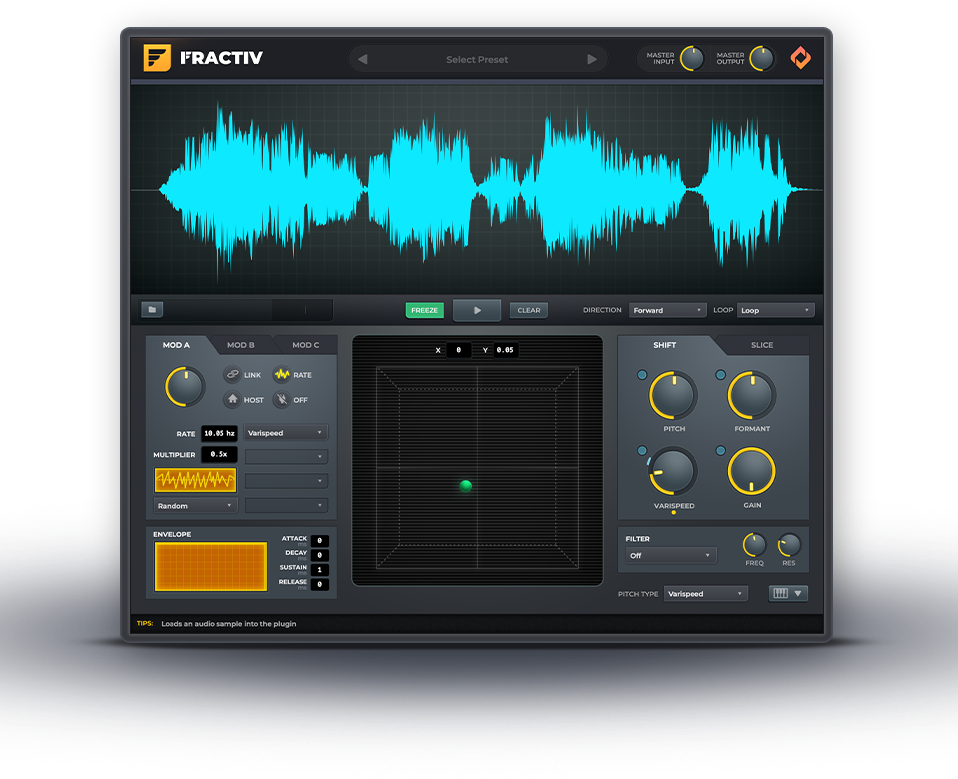Open the Direction dropdown showing Forward
Viewport: 958px width, 779px height.
click(x=666, y=310)
